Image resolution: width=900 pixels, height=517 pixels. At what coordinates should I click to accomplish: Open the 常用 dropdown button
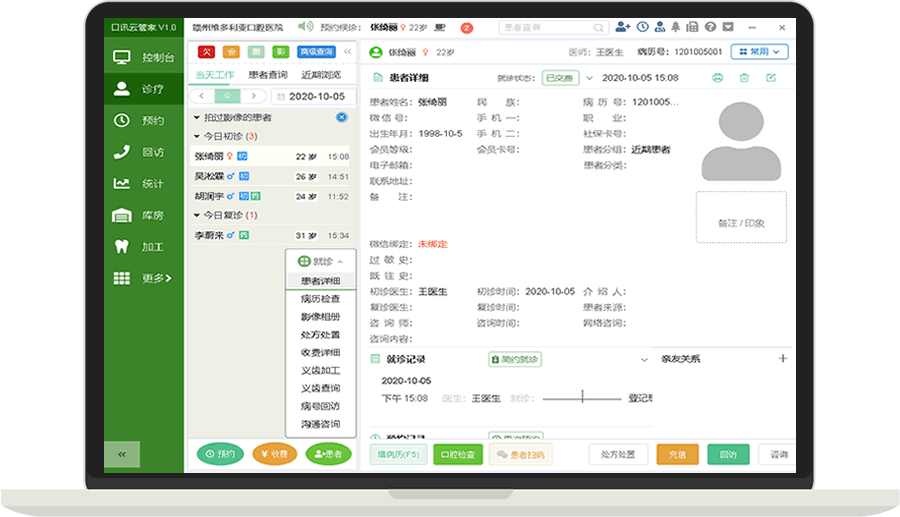[x=760, y=51]
